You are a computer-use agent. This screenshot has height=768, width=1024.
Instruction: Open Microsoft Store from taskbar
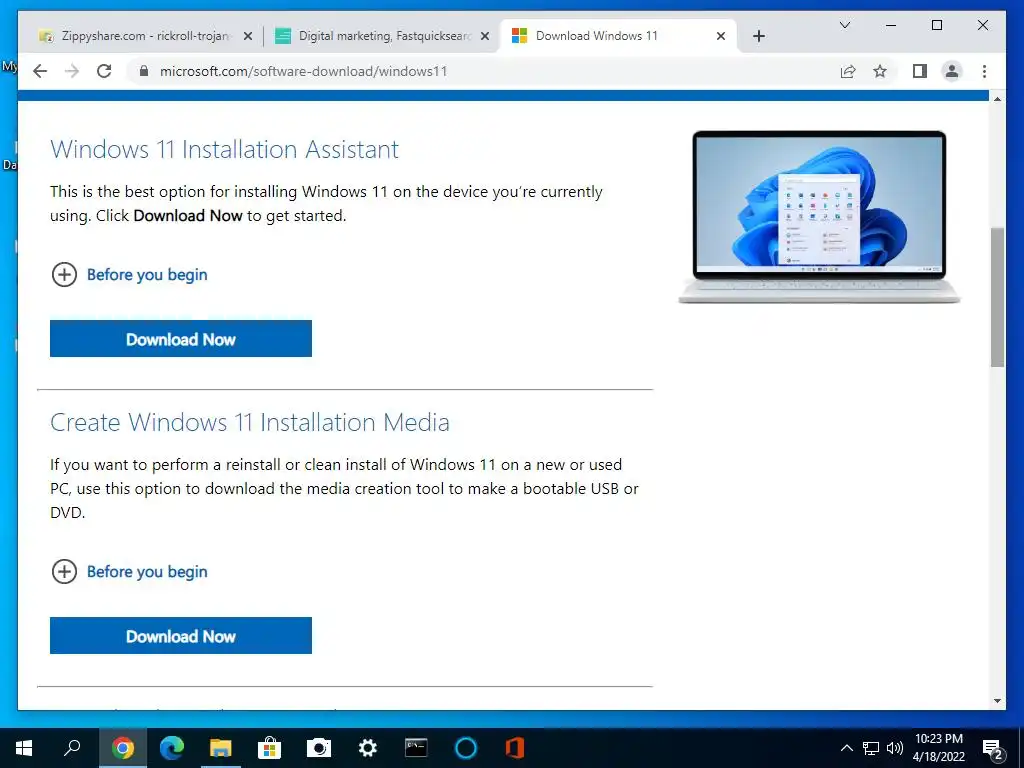(x=269, y=748)
